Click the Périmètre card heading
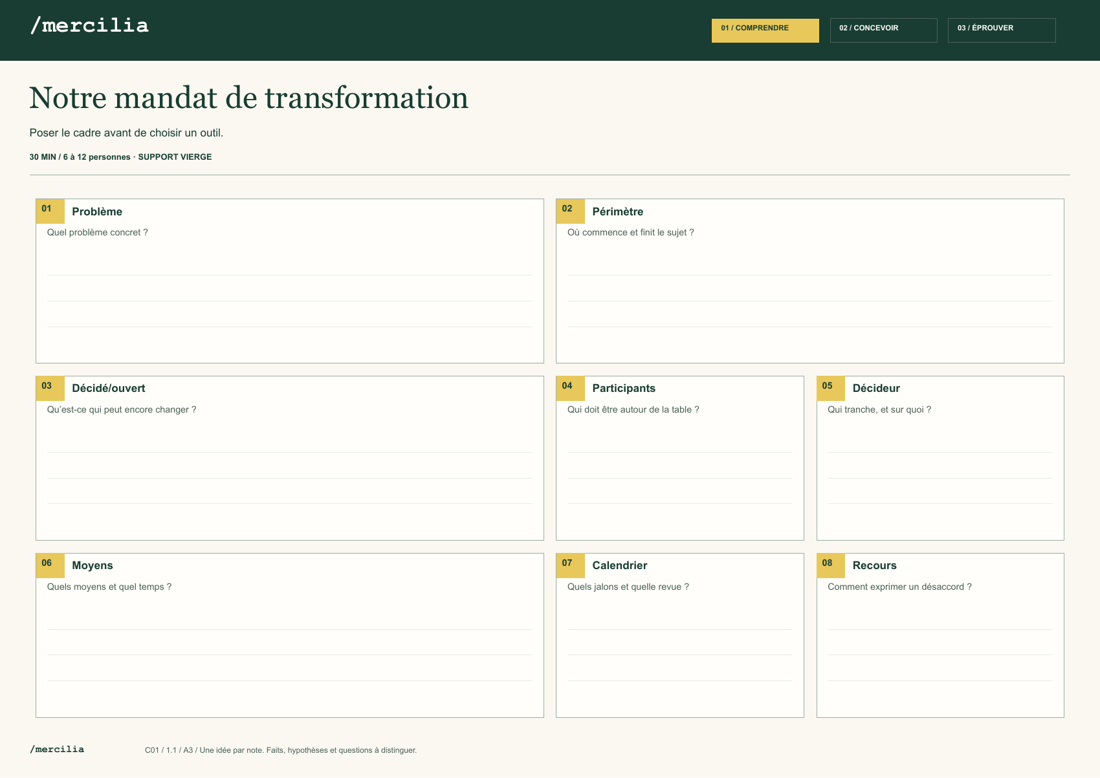 click(617, 212)
